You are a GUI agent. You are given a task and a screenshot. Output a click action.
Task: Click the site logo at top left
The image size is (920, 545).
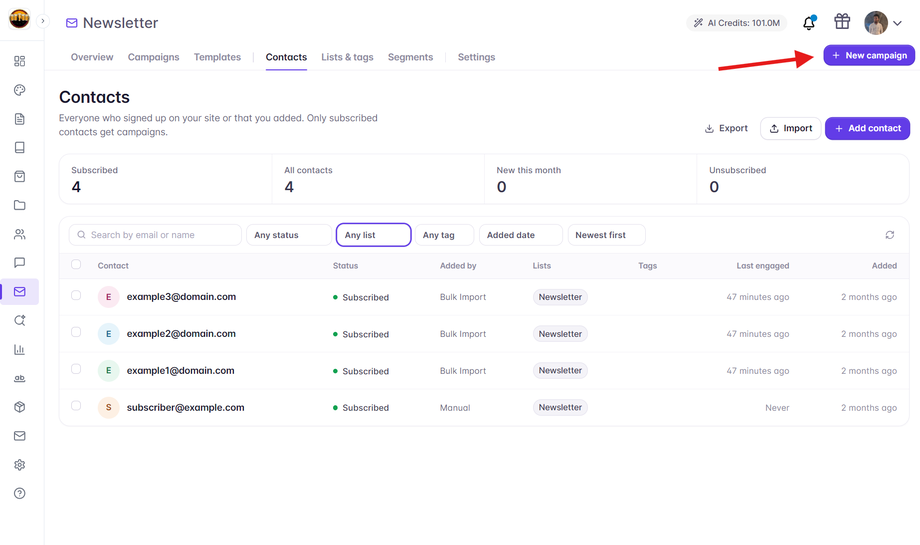pos(19,19)
